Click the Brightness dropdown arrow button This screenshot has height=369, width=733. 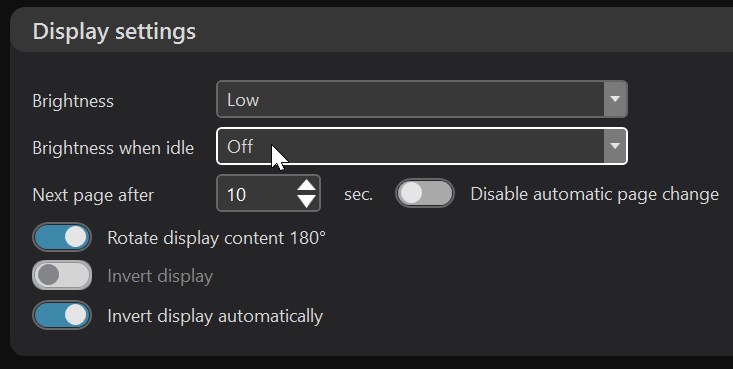click(x=615, y=99)
